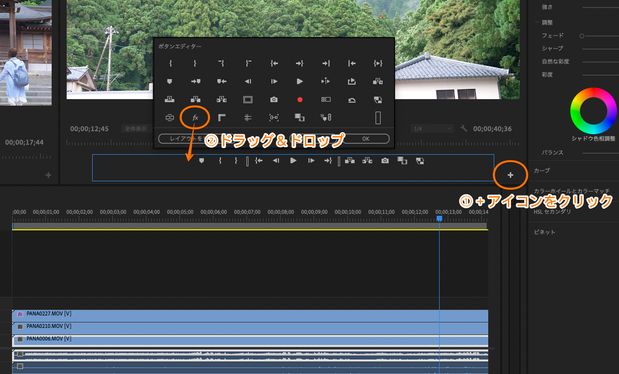This screenshot has width=619, height=374.
Task: Pick Play Around icon in Button Editor
Action: (326, 81)
